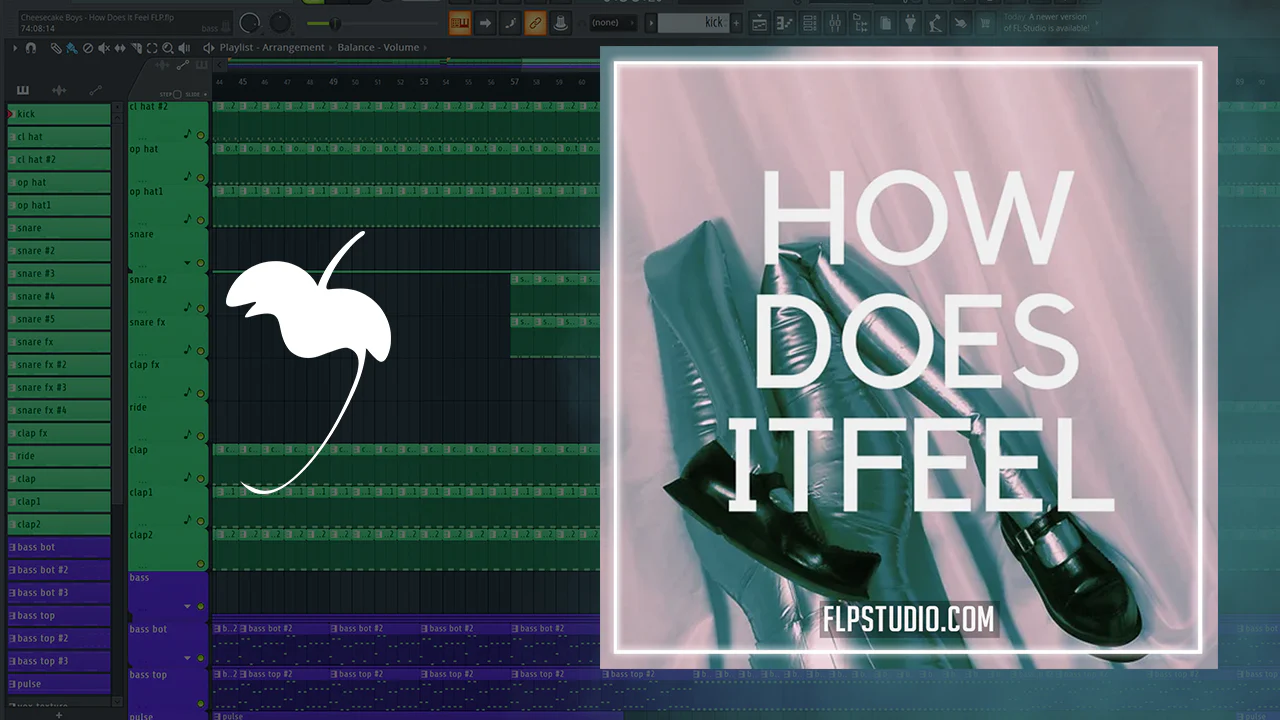Mute the snare track
1280x720 pixels.
(x=201, y=264)
